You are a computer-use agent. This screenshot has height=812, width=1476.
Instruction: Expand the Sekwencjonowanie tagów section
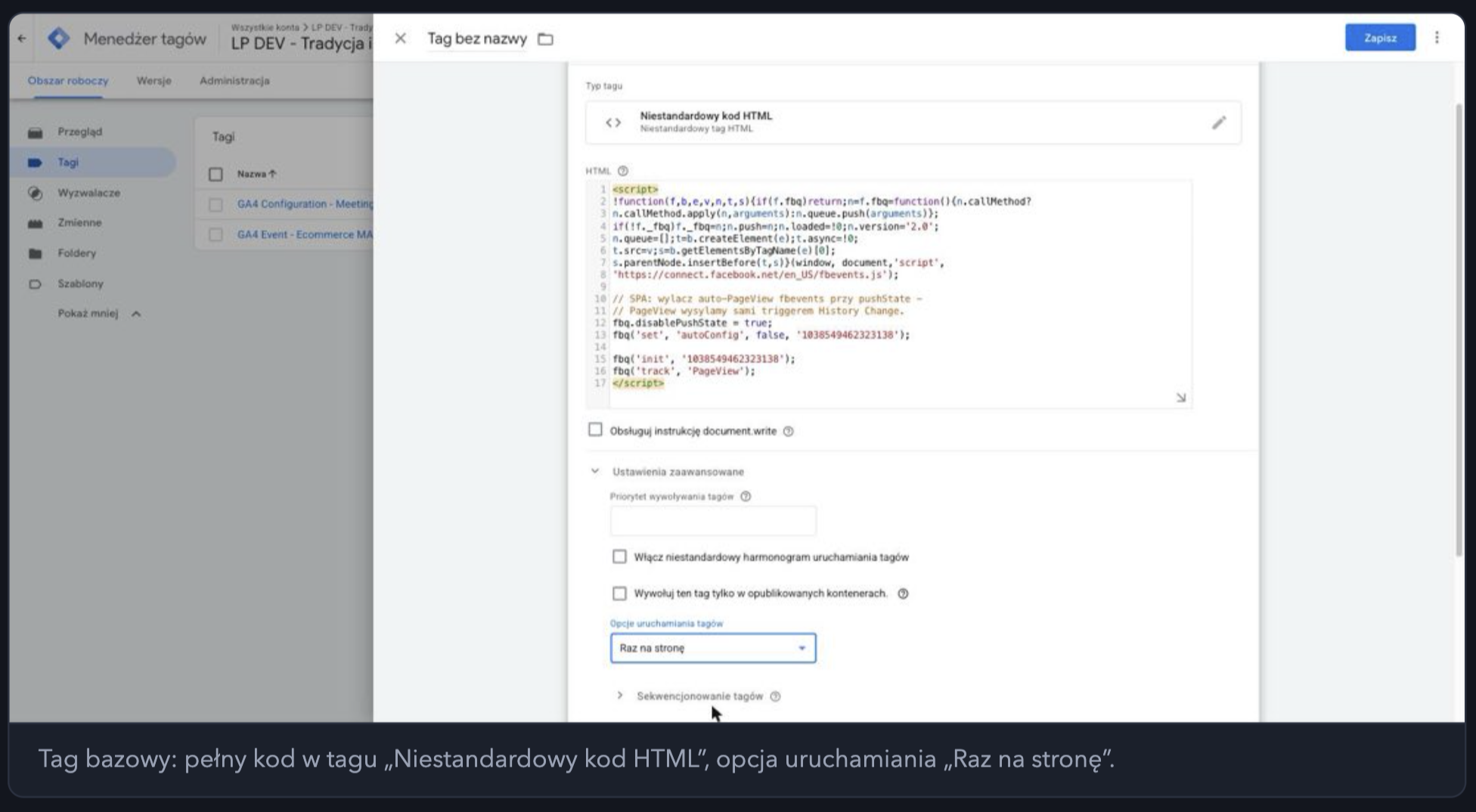pyautogui.click(x=619, y=696)
